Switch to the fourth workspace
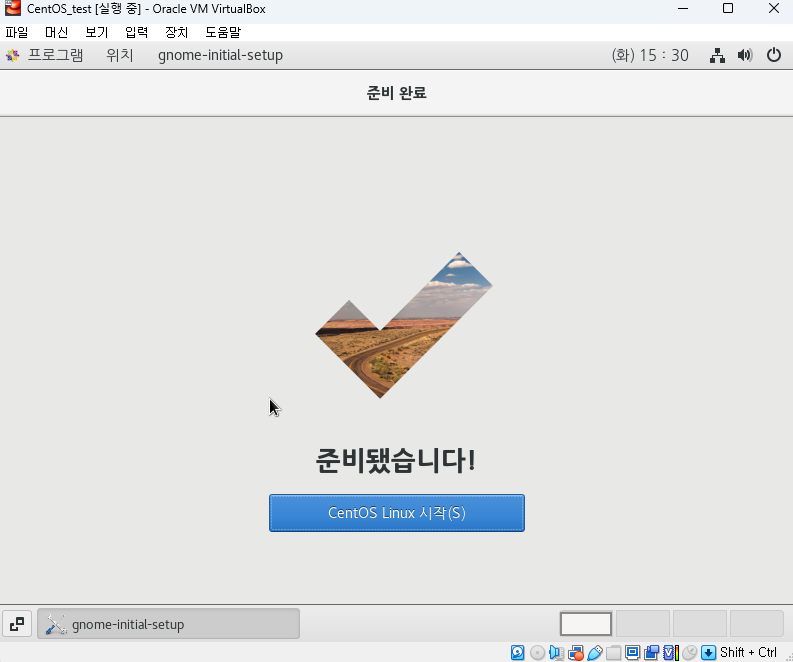 point(757,624)
